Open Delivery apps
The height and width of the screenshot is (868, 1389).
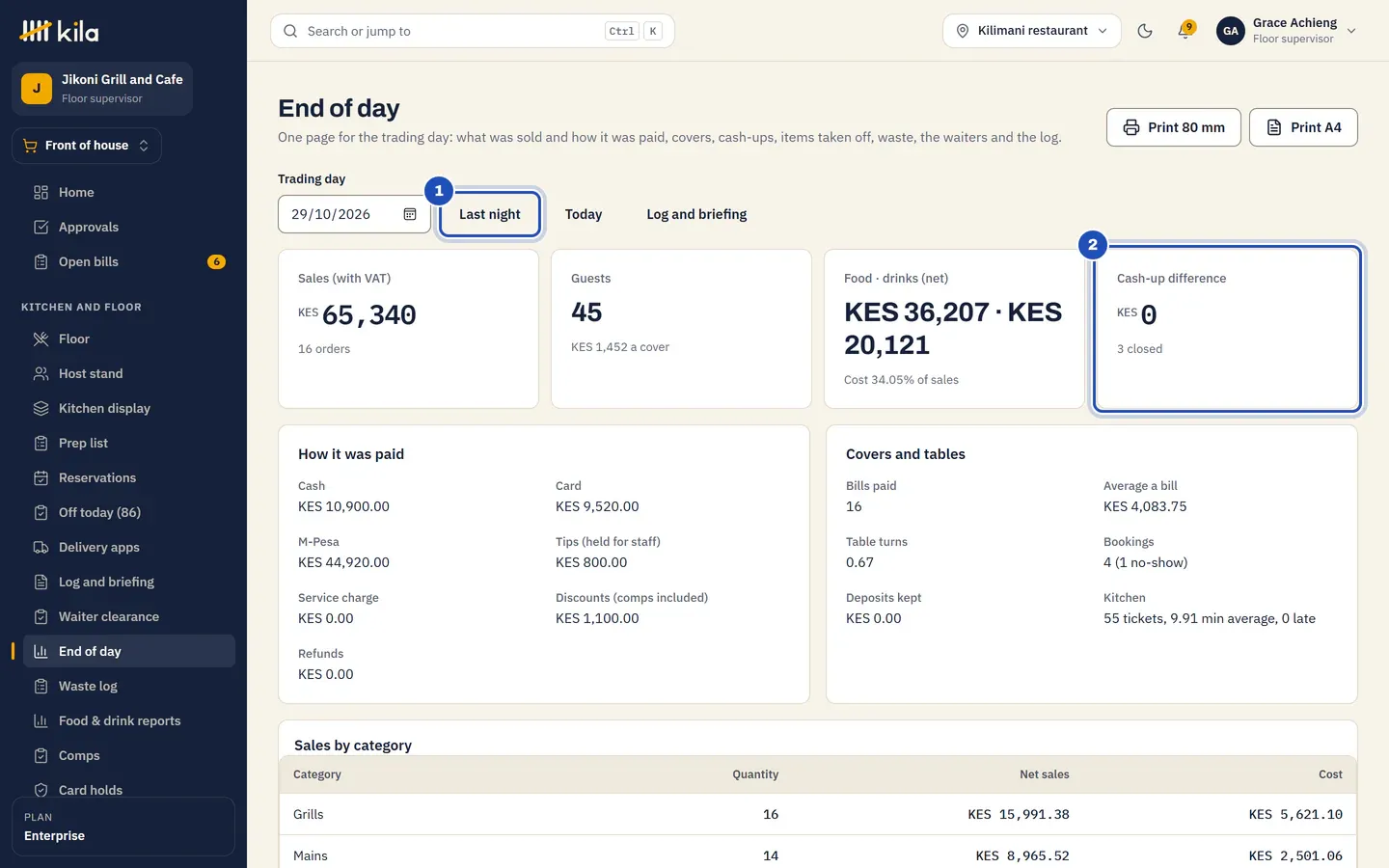pos(129,547)
